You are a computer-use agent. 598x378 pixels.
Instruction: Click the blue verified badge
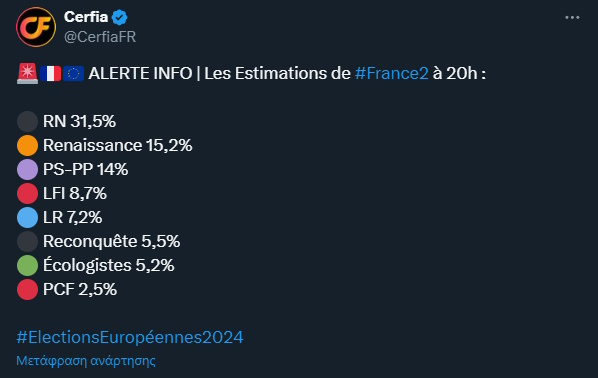(119, 18)
